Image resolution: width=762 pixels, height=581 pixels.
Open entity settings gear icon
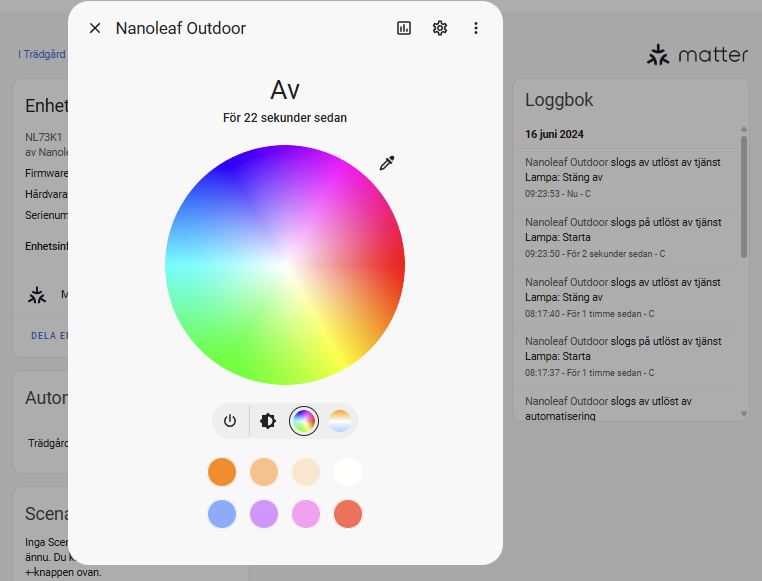[440, 28]
